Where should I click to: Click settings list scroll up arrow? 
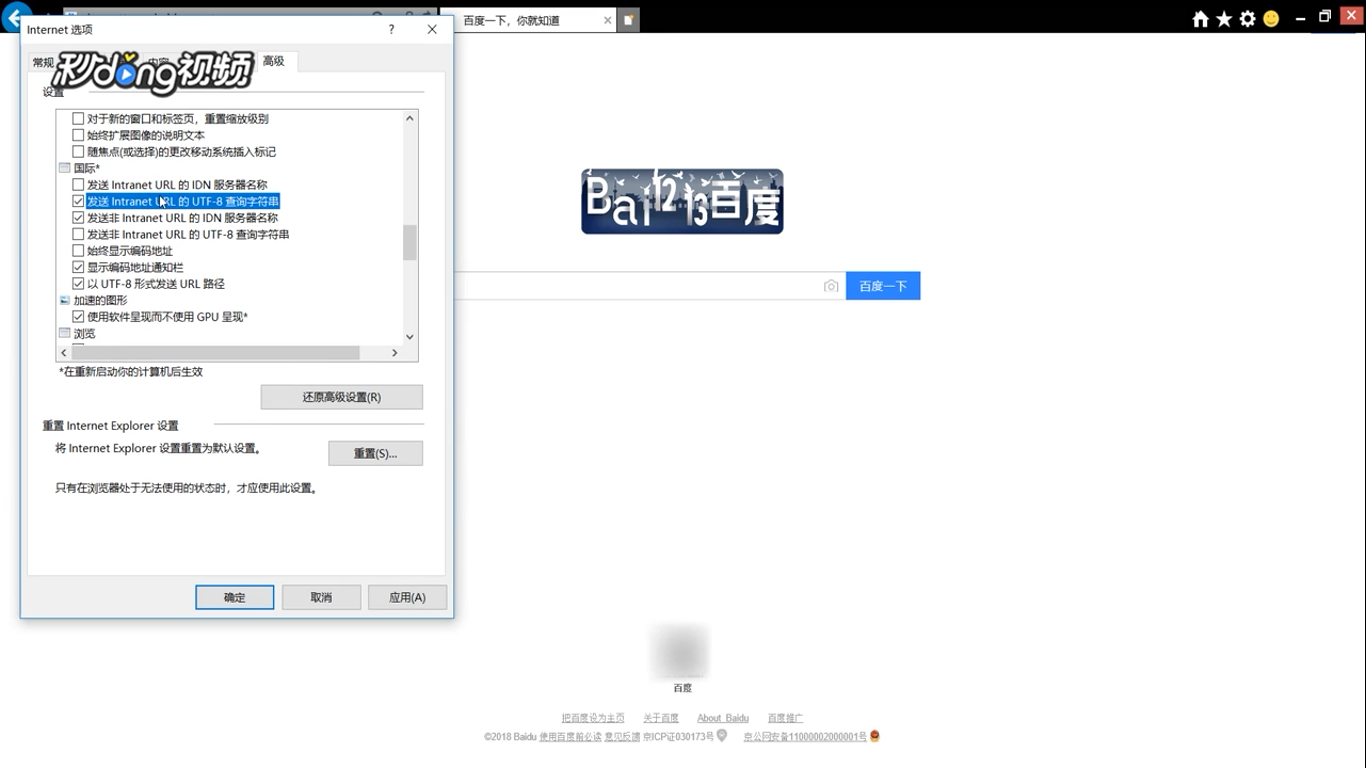[410, 118]
